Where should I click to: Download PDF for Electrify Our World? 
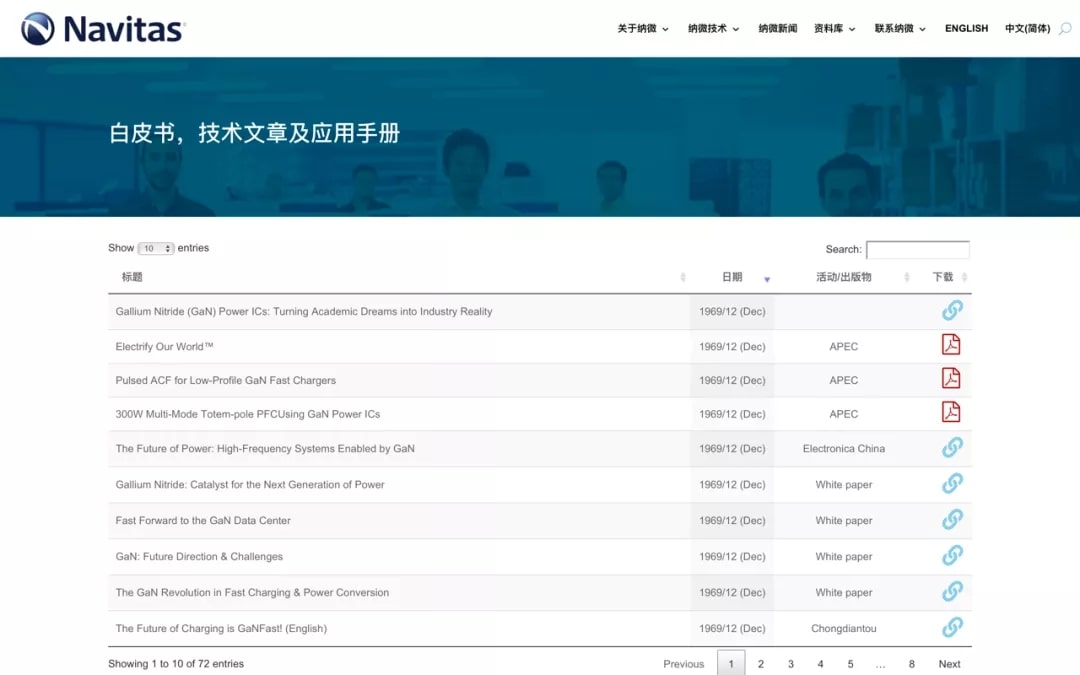click(x=951, y=345)
